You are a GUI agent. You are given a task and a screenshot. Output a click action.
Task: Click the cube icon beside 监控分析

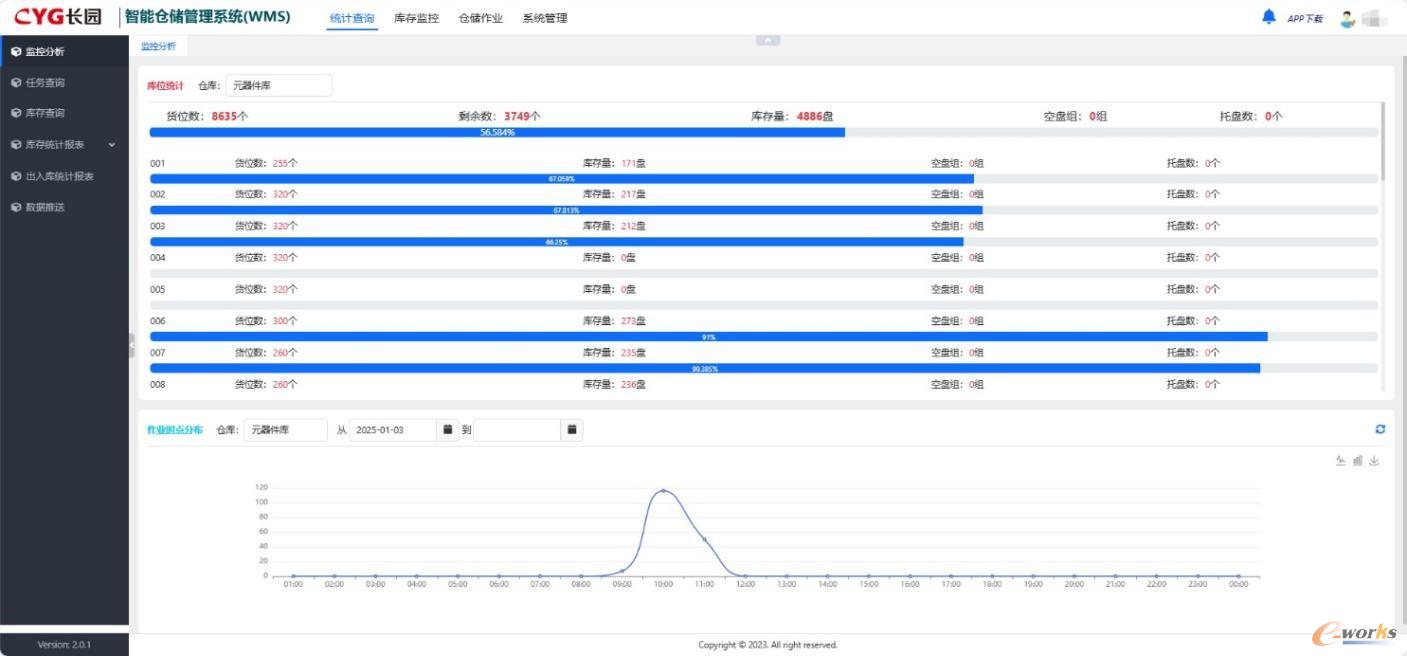point(16,51)
